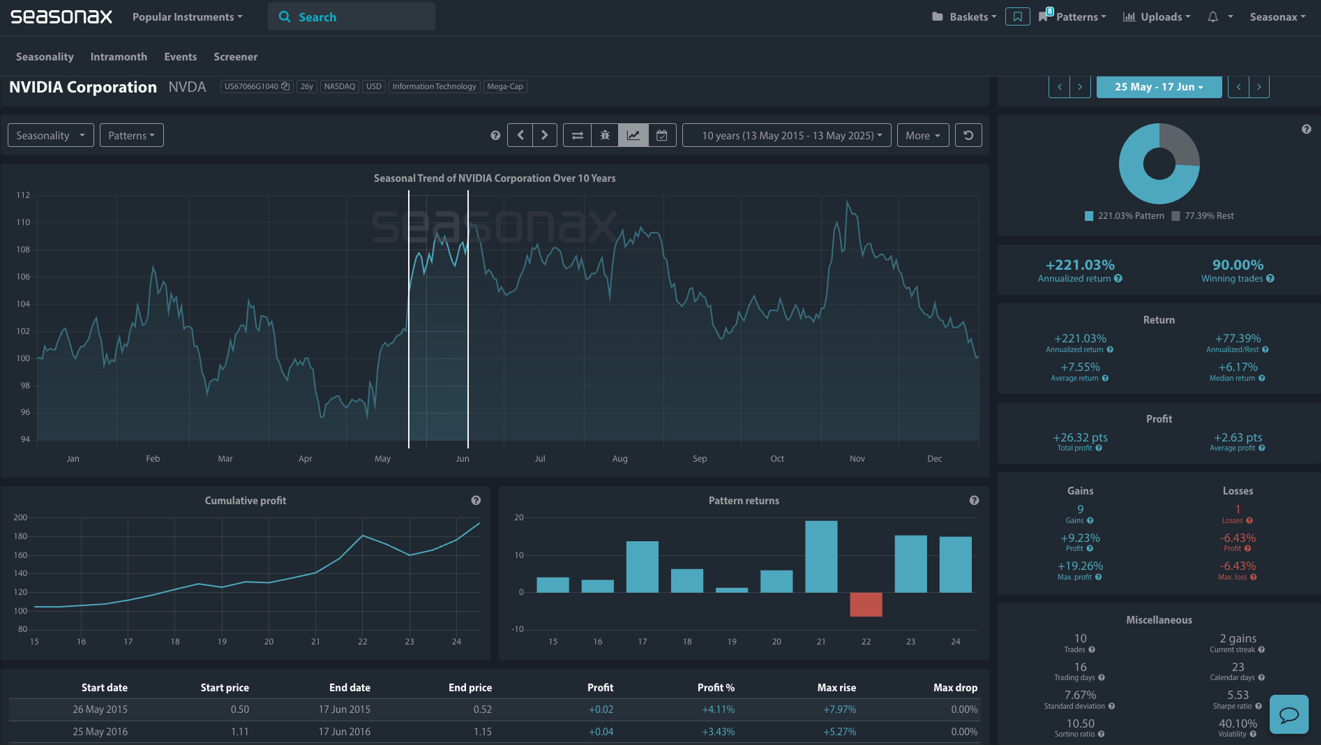
Task: Click the reset icon right of More
Action: coord(968,135)
